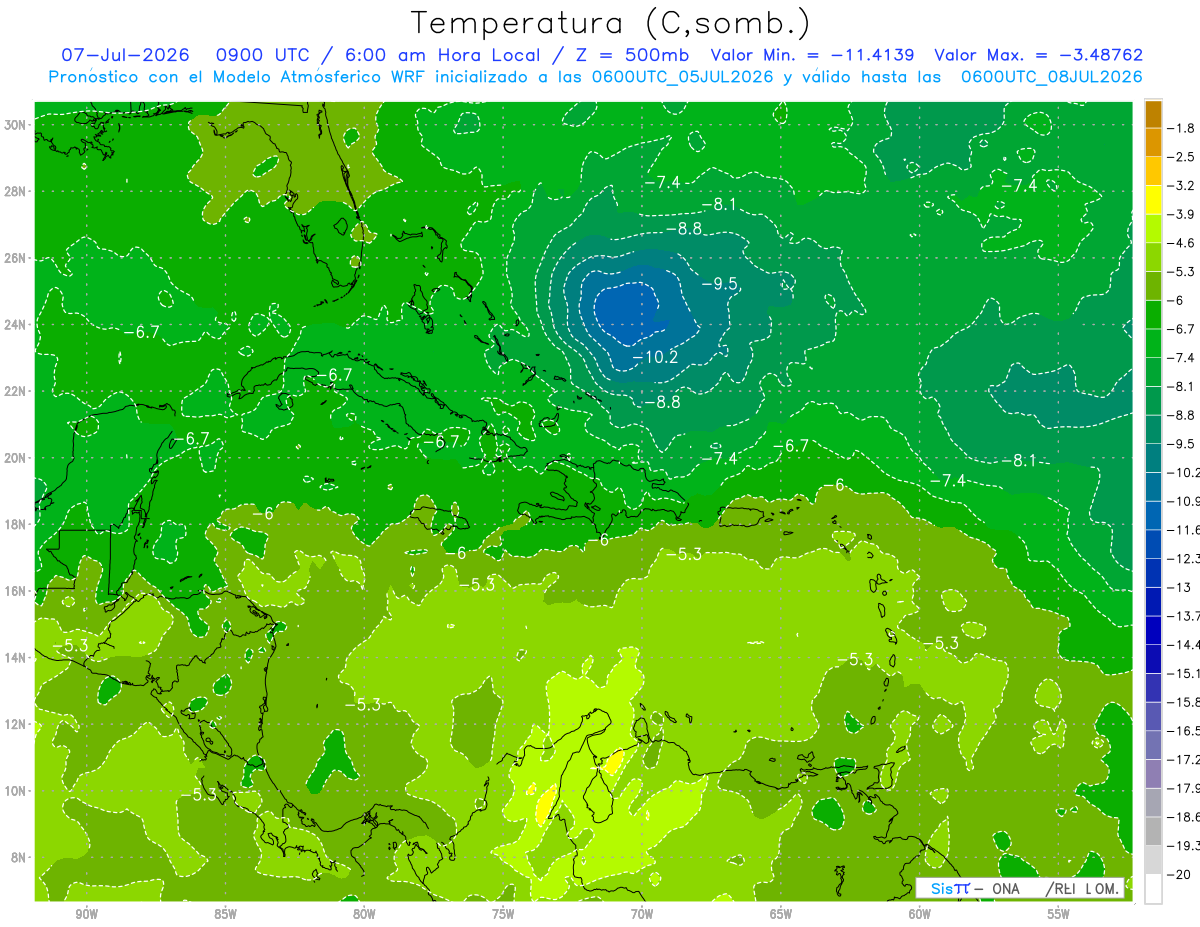Screen dimensions: 1200x927
Task: Click the "28N" latitude axis label
Action: pos(15,191)
